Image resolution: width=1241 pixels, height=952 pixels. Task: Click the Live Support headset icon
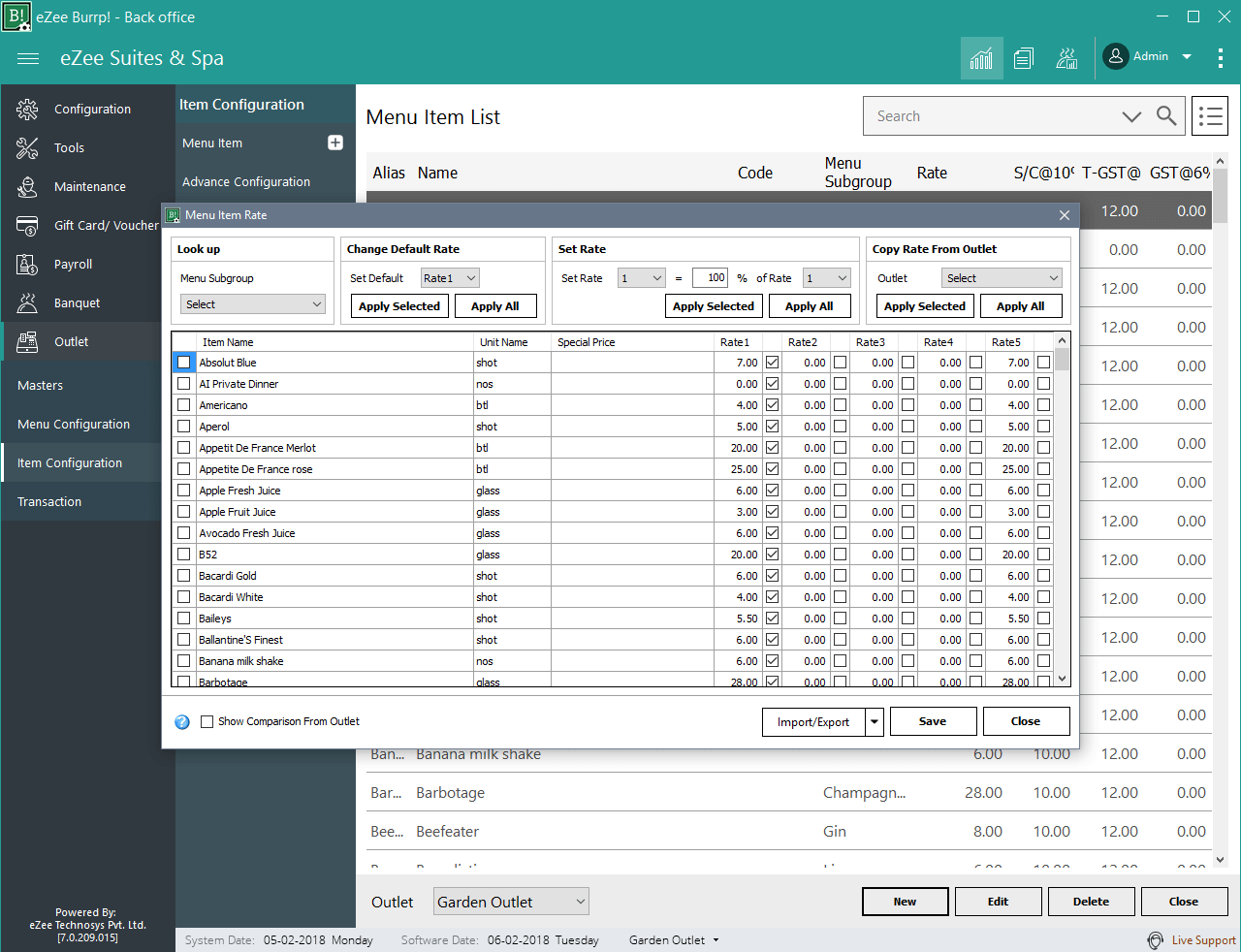pyautogui.click(x=1155, y=940)
